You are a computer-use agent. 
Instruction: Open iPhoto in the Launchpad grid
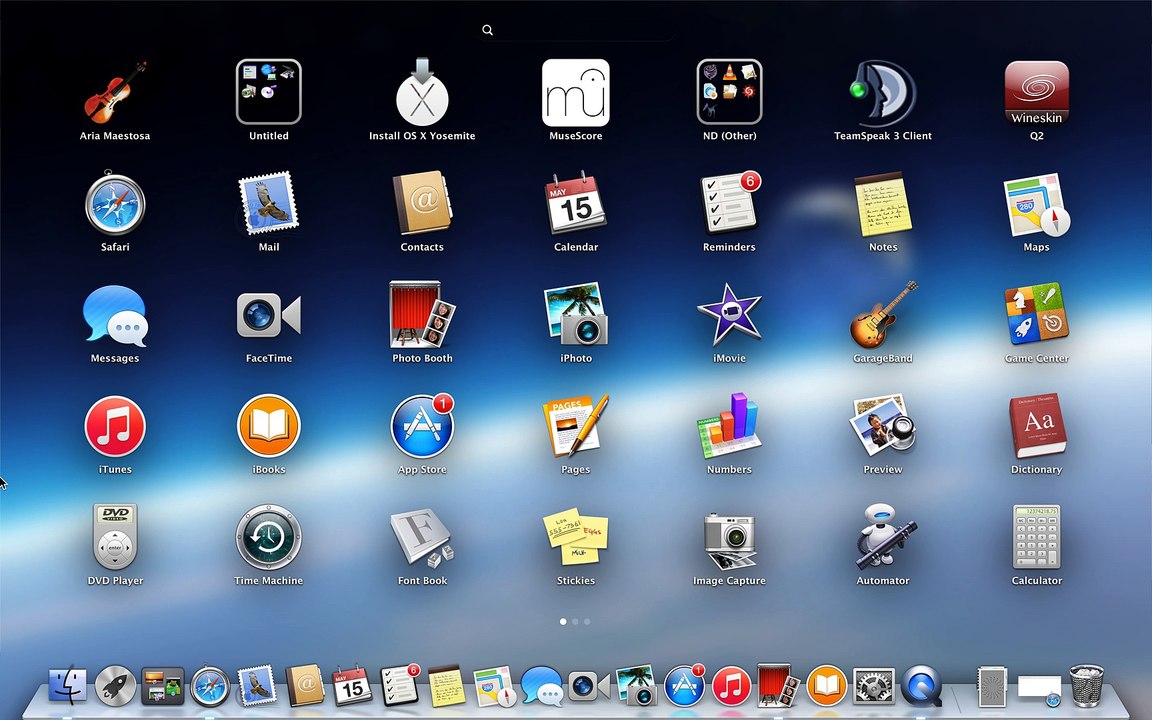pos(576,314)
